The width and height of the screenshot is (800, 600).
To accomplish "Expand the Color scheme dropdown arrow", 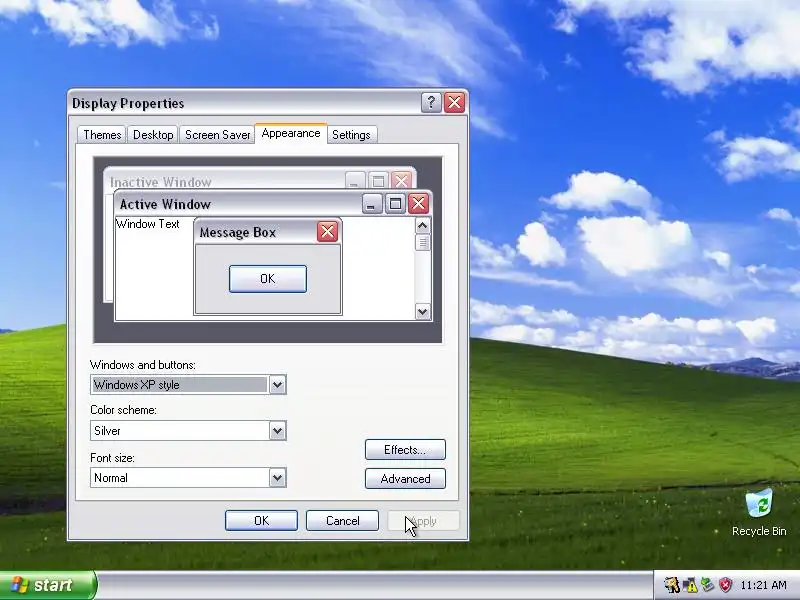I will click(277, 431).
